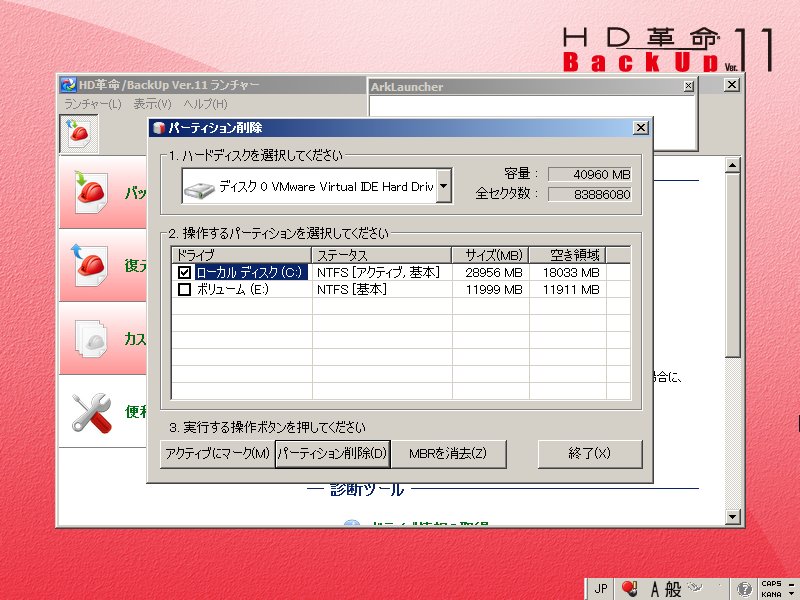This screenshot has height=600, width=800.
Task: Click the 診断ツール section heading
Action: click(x=367, y=490)
